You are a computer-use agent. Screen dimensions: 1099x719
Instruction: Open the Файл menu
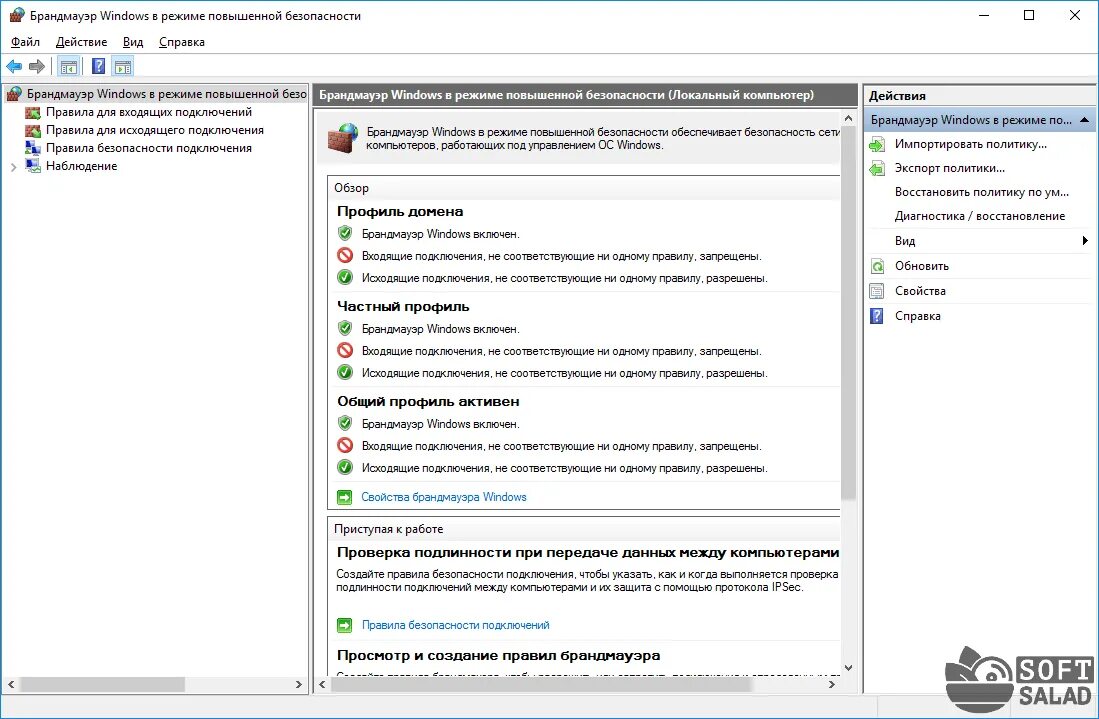pyautogui.click(x=25, y=42)
